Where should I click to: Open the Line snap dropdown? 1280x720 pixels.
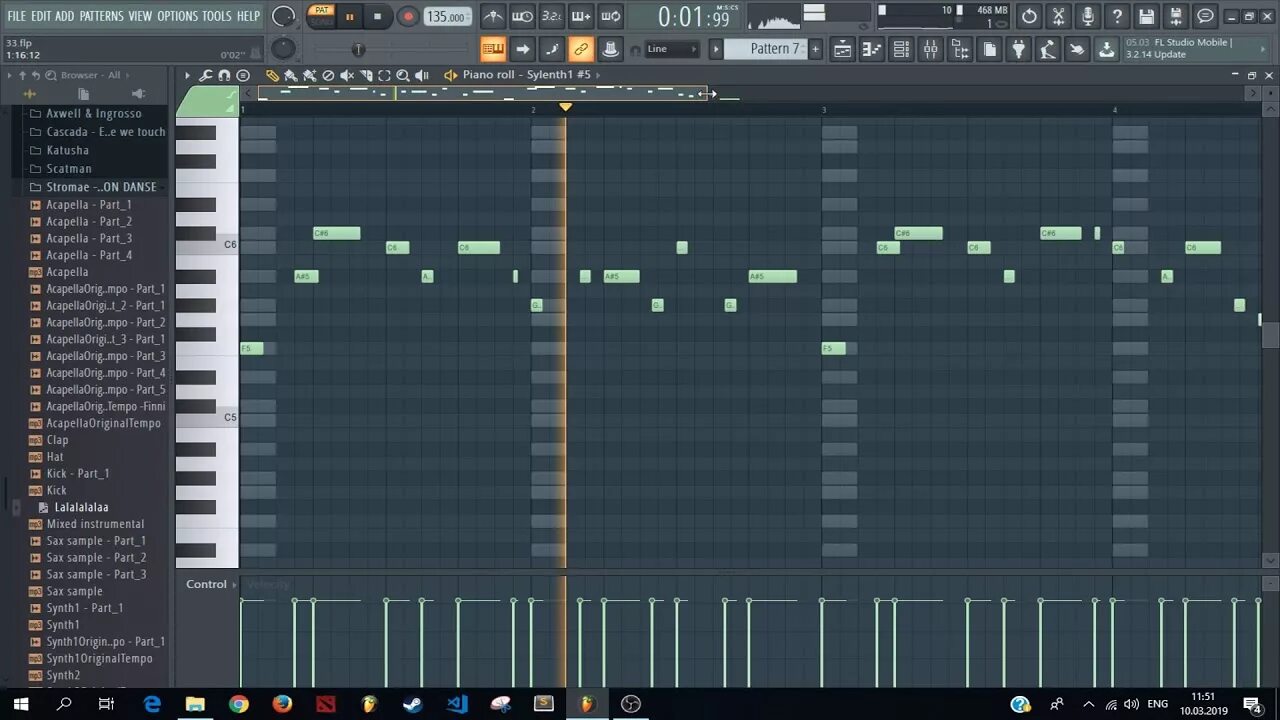[x=671, y=49]
